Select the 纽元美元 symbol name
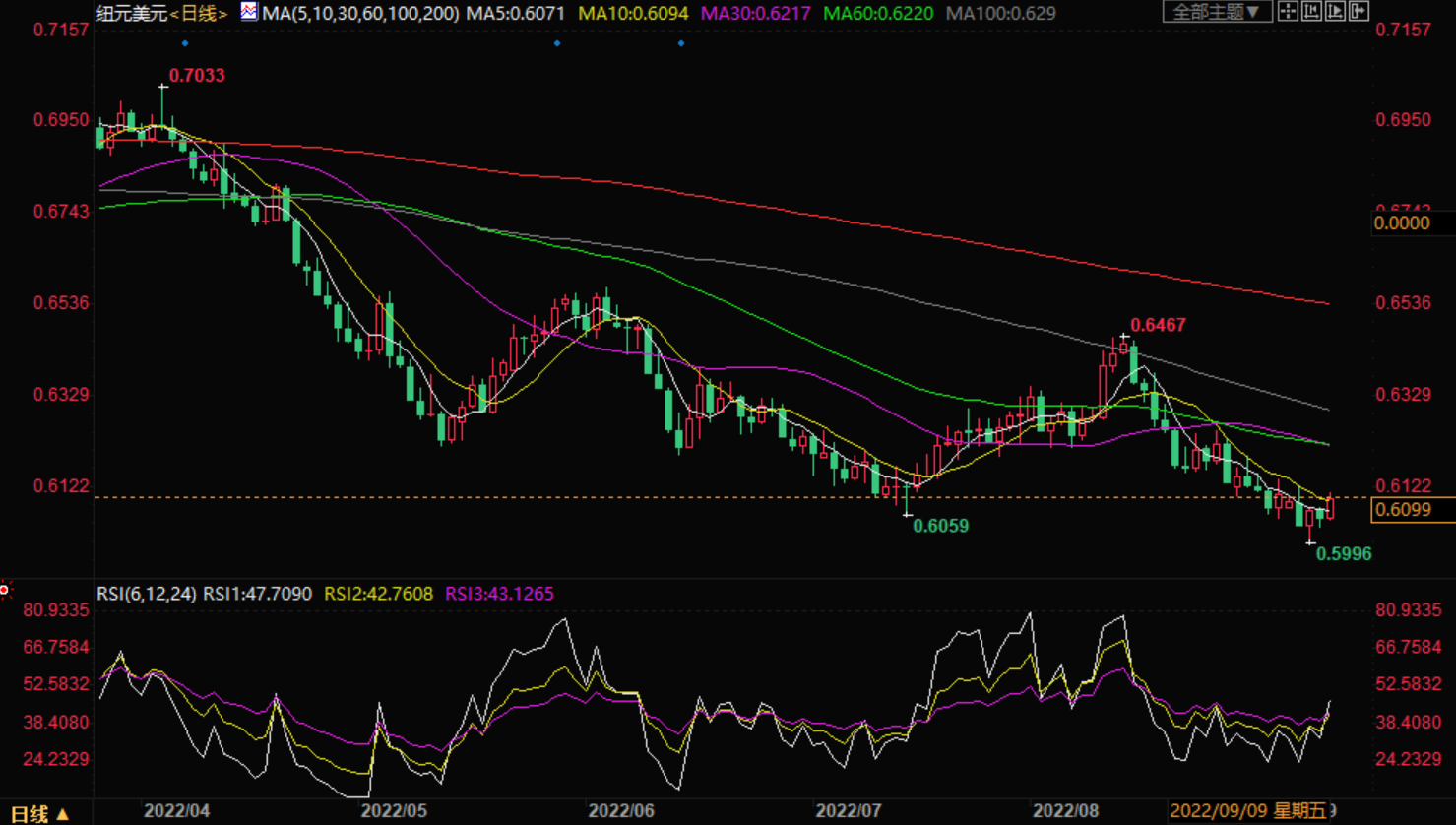The height and width of the screenshot is (825, 1456). pos(132,13)
